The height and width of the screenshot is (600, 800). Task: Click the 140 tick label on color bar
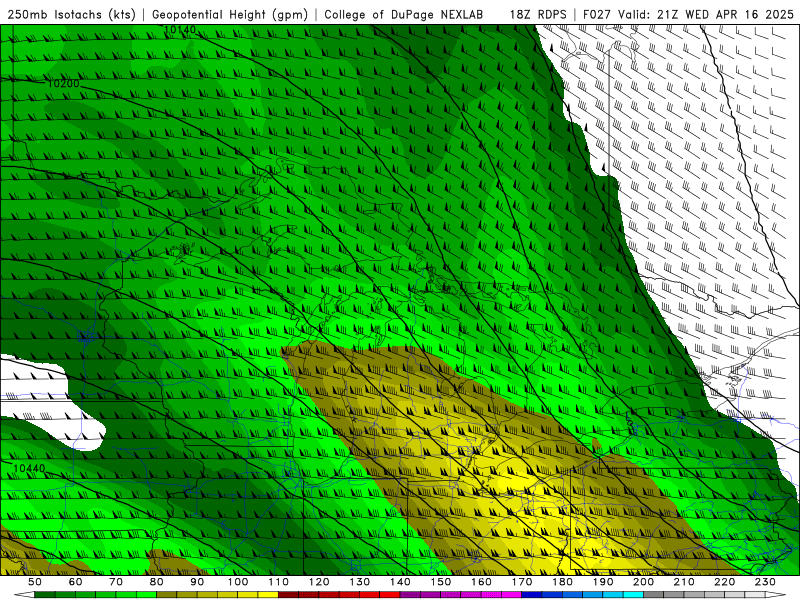[x=400, y=582]
